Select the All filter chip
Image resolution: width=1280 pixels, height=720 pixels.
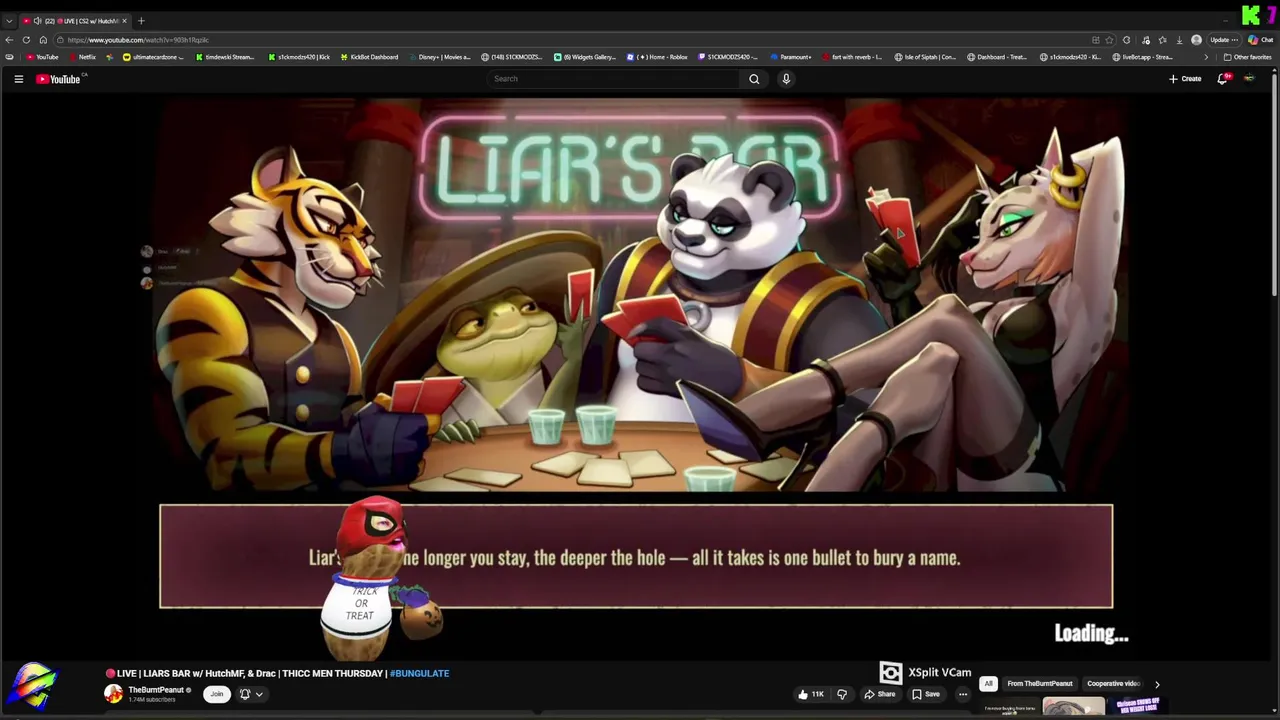(x=988, y=684)
